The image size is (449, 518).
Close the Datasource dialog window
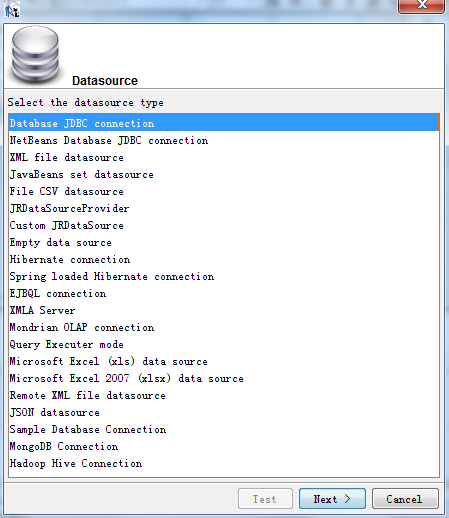pos(421,6)
